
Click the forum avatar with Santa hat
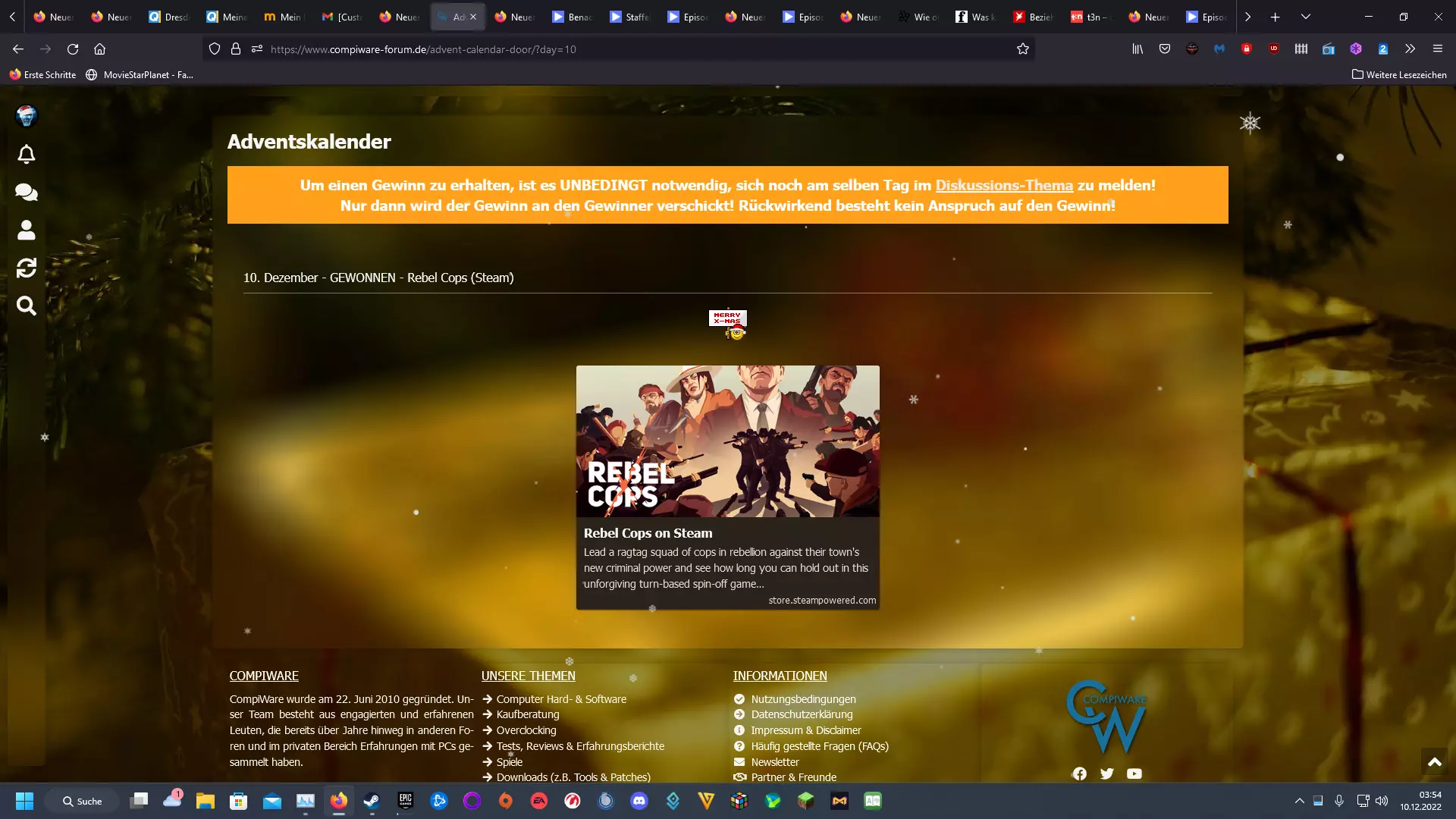[x=27, y=116]
